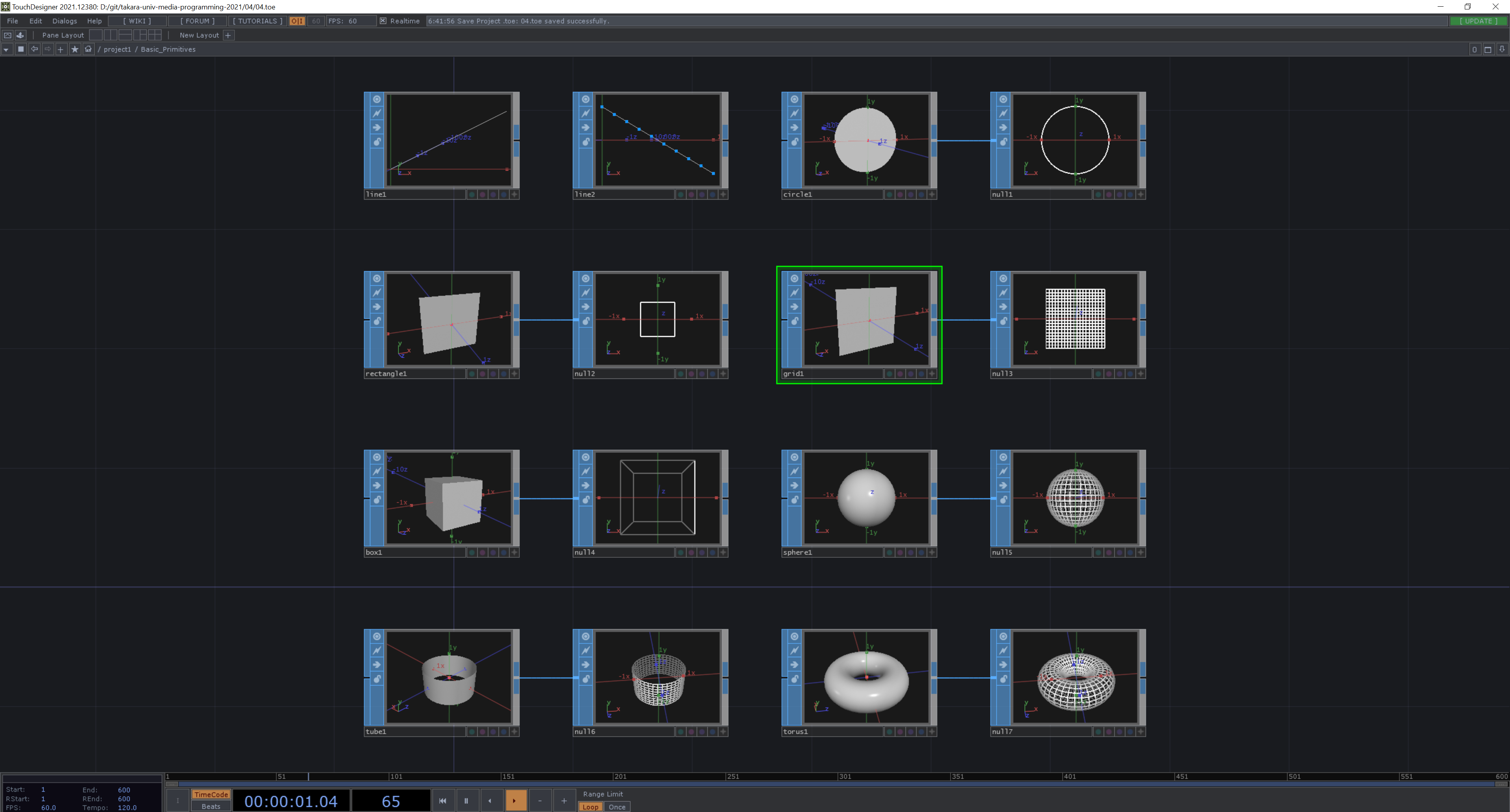1510x812 pixels.
Task: Open the File menu
Action: coord(12,21)
